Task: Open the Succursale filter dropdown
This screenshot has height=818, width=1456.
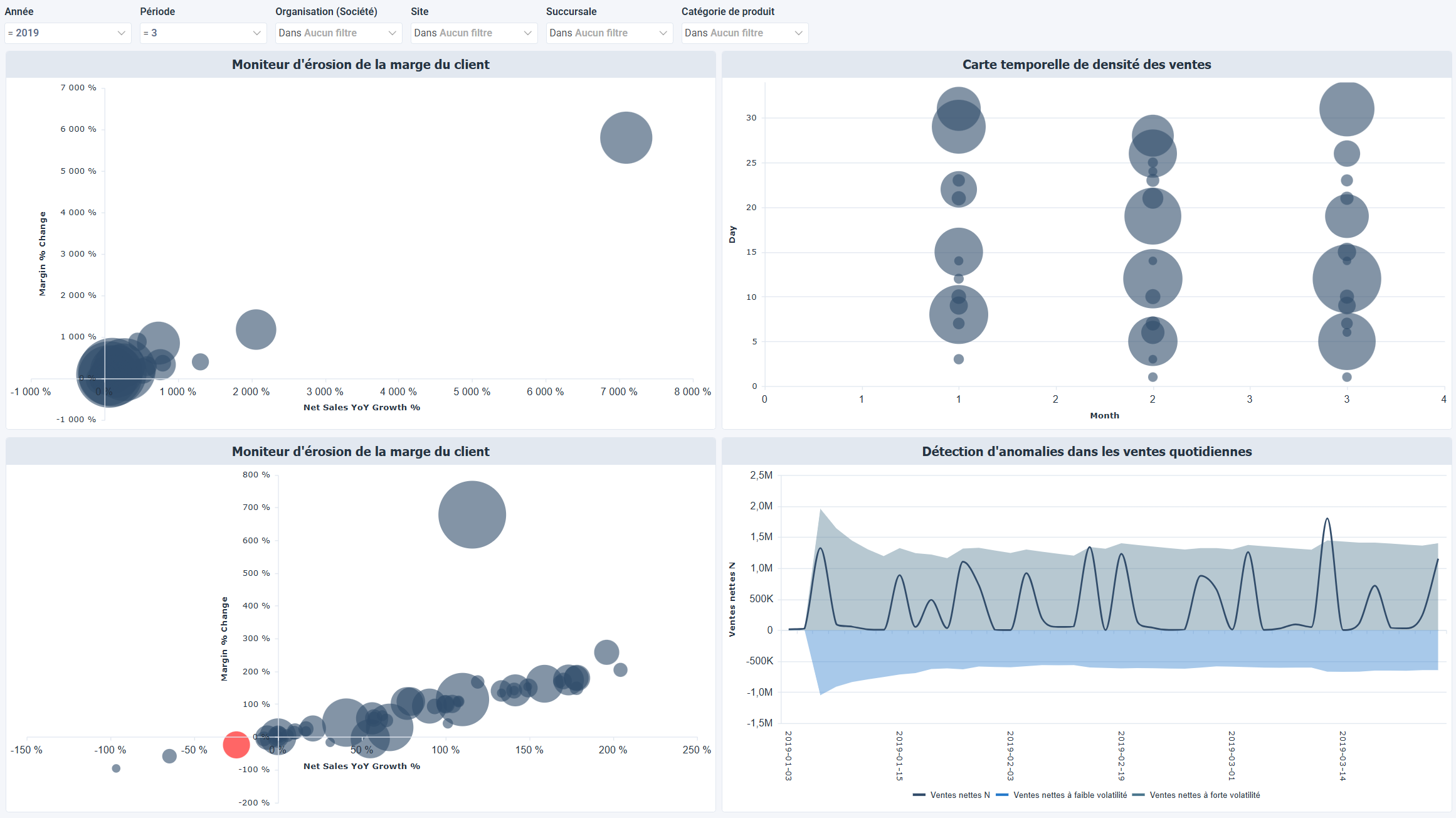Action: click(x=663, y=33)
